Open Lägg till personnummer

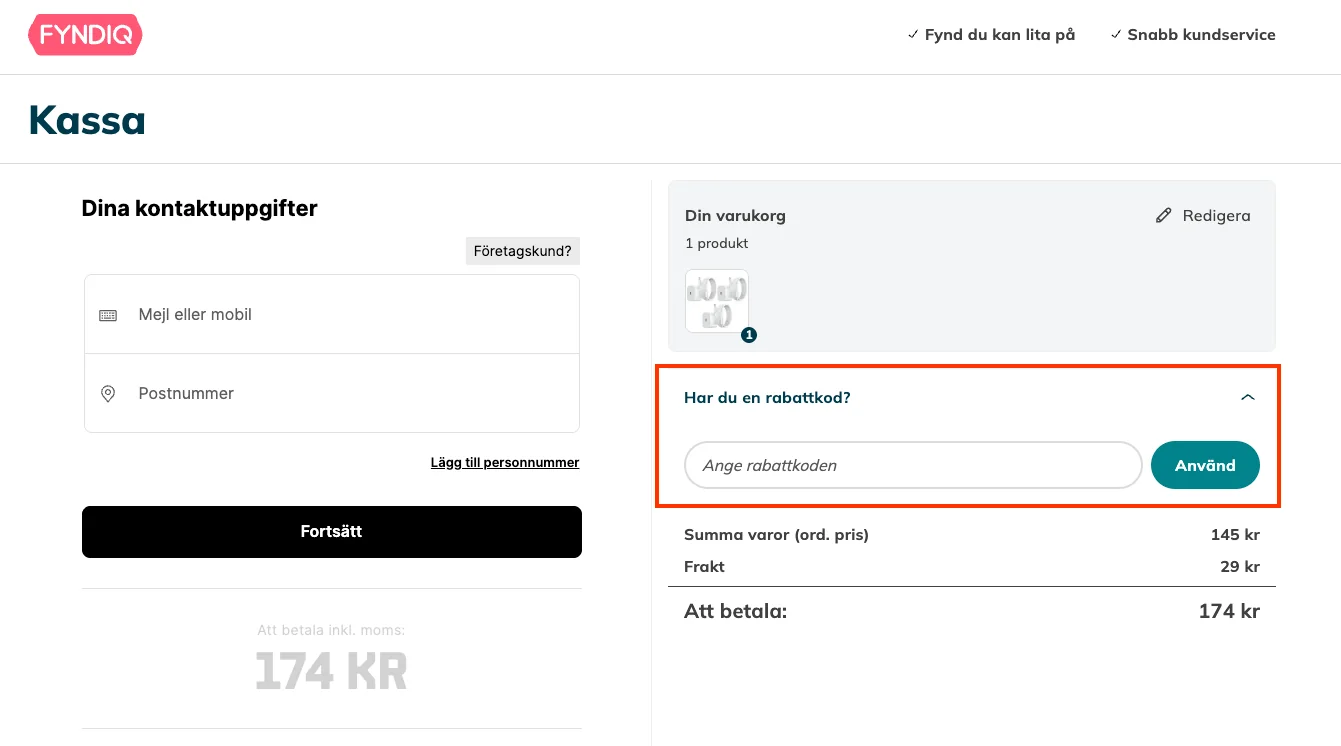[505, 462]
